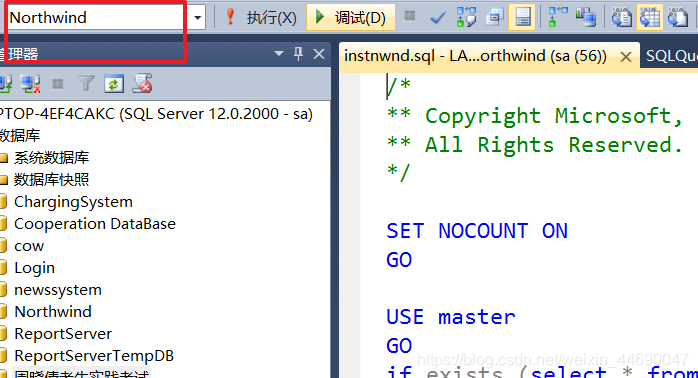Image resolution: width=698 pixels, height=378 pixels.
Task: Switch output to Results to File
Action: (x=678, y=17)
